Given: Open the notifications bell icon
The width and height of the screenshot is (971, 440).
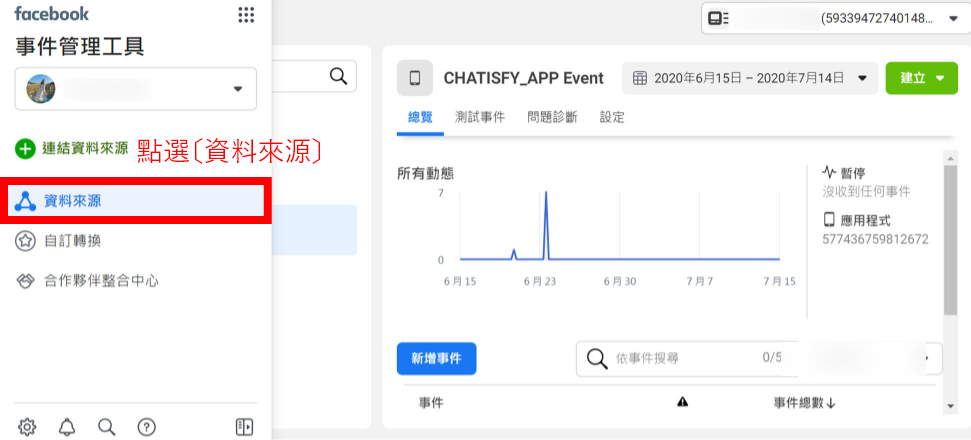Looking at the screenshot, I should pyautogui.click(x=67, y=427).
